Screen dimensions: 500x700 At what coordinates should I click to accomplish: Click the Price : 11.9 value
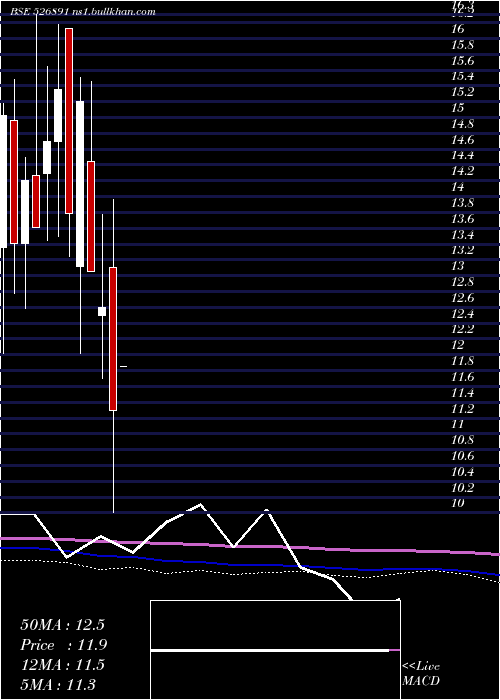click(63, 645)
